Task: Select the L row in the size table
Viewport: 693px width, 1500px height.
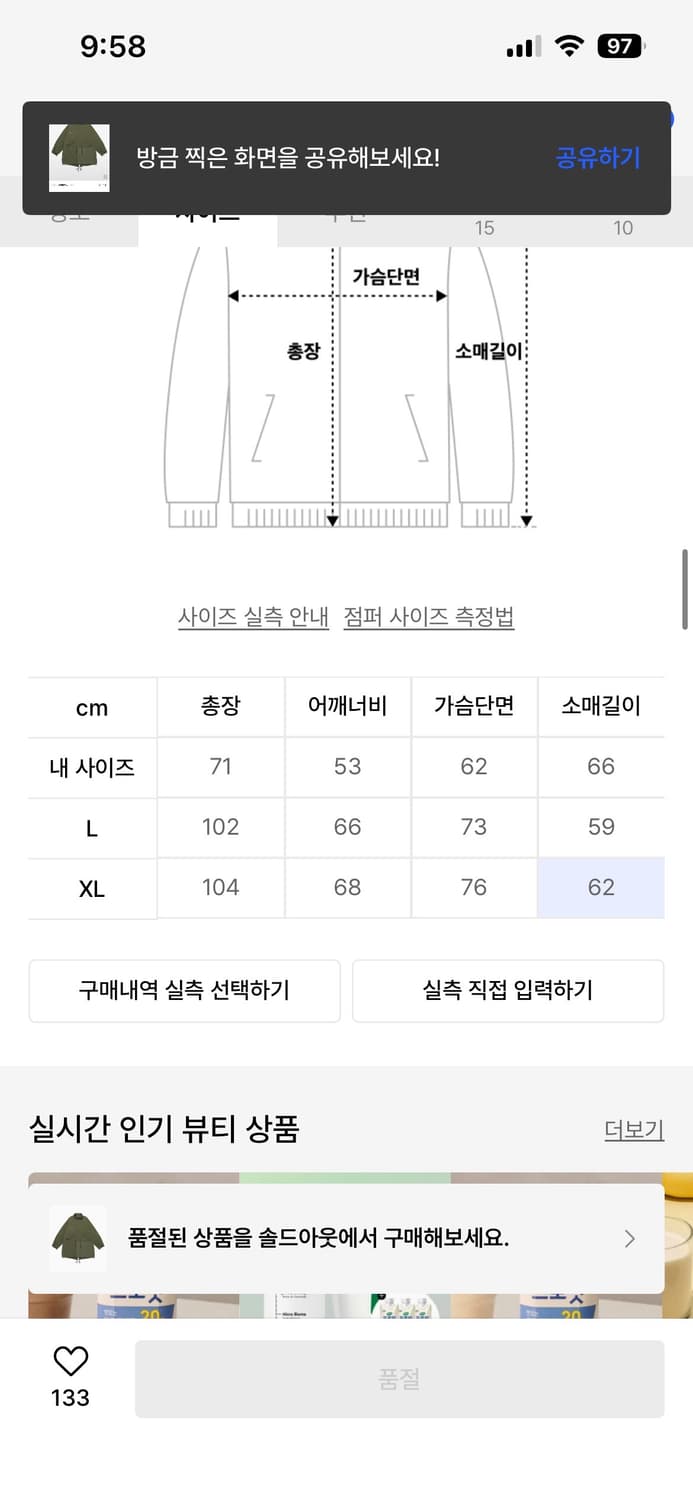Action: 91,827
